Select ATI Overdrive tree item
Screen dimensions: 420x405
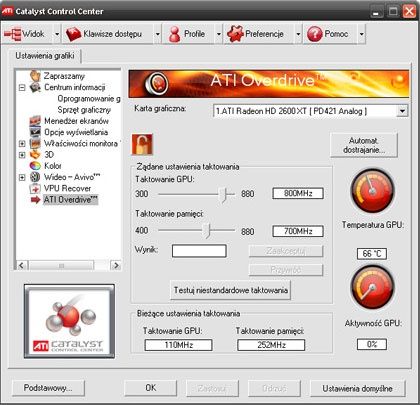71,200
